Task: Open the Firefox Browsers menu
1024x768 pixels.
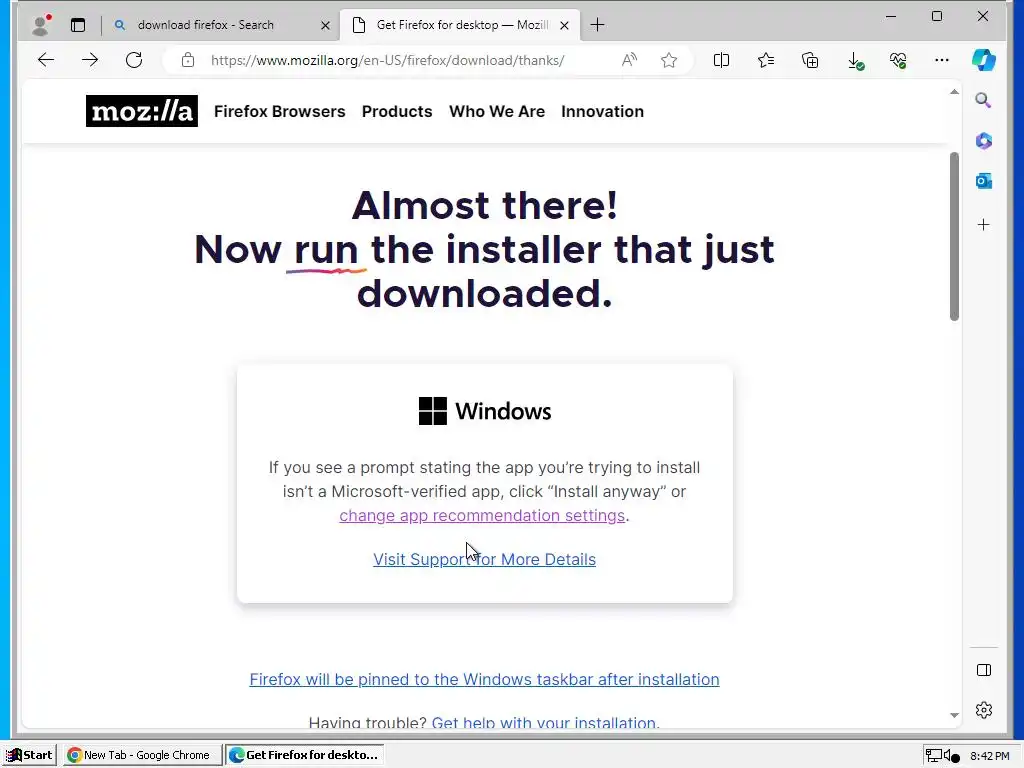Action: coord(280,112)
